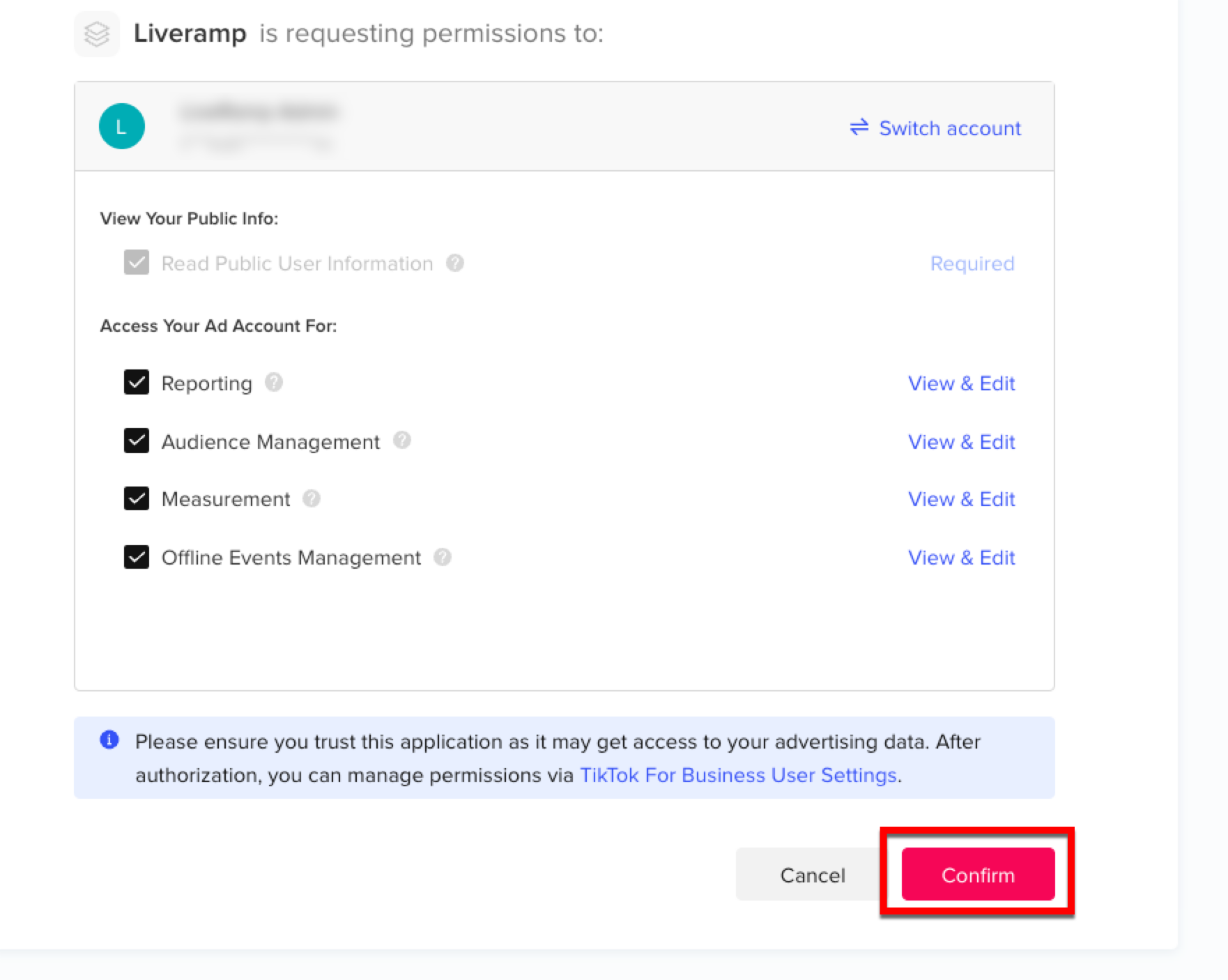Click help icon next to Read Public User Information
Image resolution: width=1228 pixels, height=980 pixels.
[x=455, y=263]
